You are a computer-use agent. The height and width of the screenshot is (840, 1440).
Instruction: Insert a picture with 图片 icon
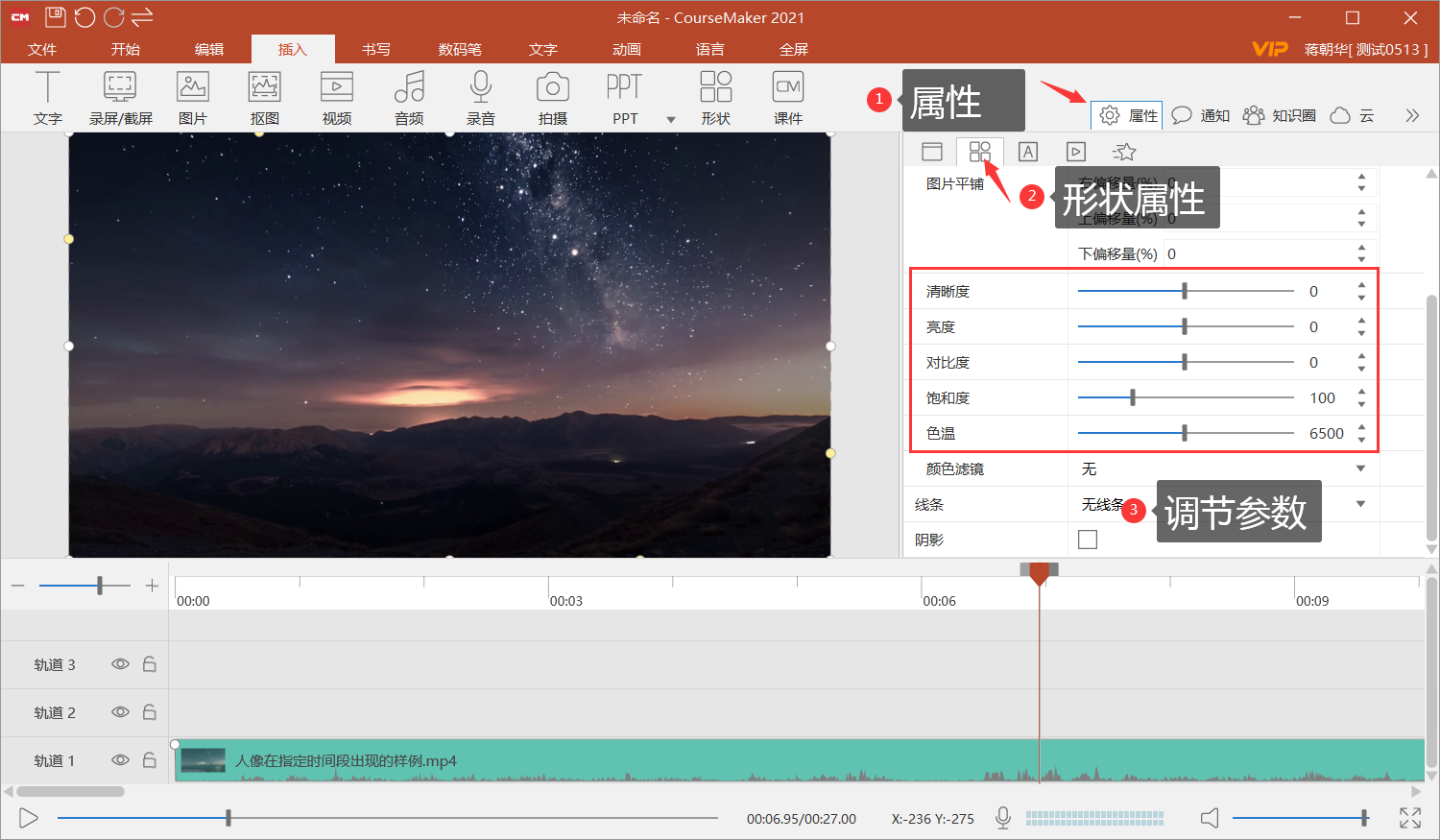(193, 98)
